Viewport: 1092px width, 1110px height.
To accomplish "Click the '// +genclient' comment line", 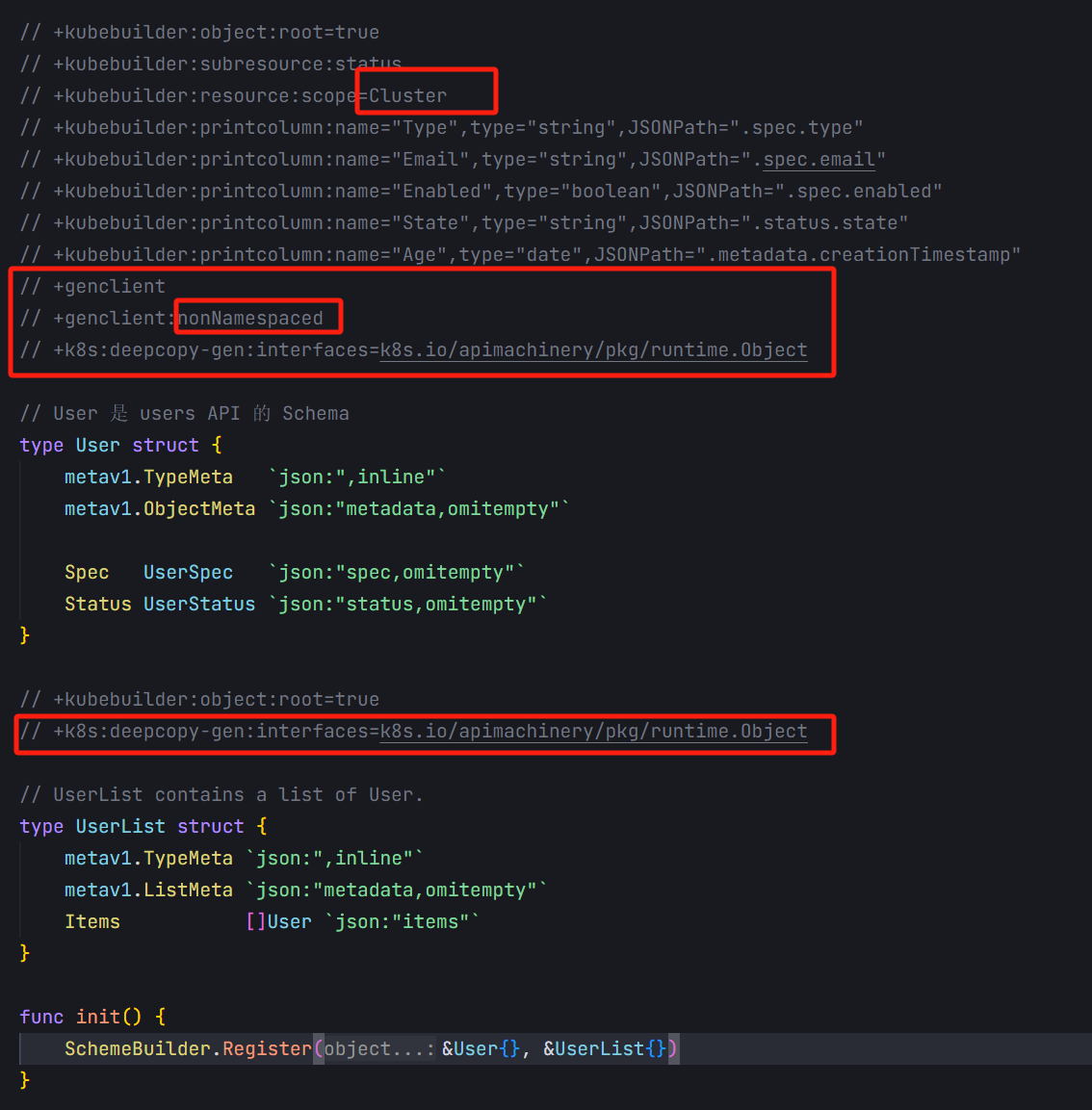I will coord(92,286).
